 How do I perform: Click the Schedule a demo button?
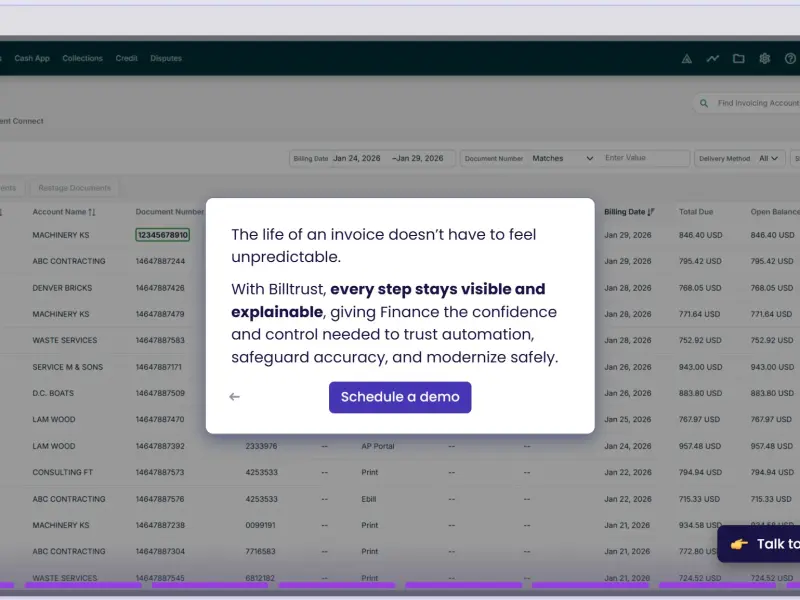pos(400,397)
